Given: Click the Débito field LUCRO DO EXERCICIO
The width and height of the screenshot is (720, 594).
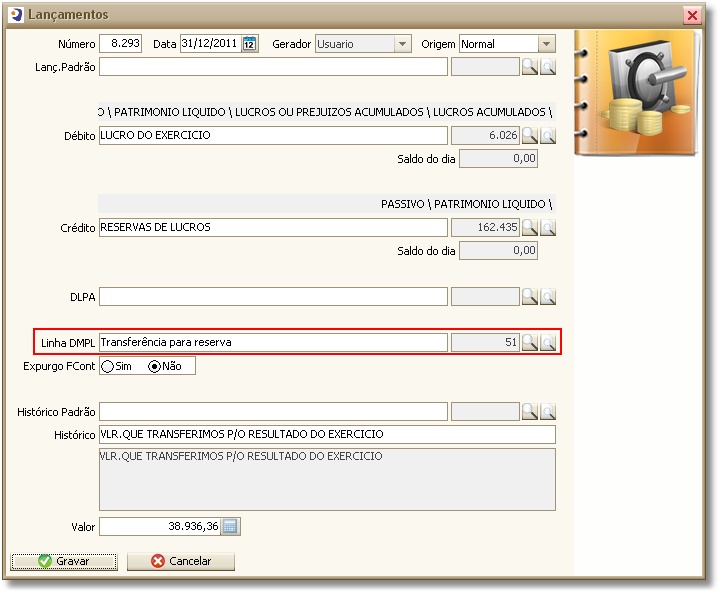Looking at the screenshot, I should 273,135.
